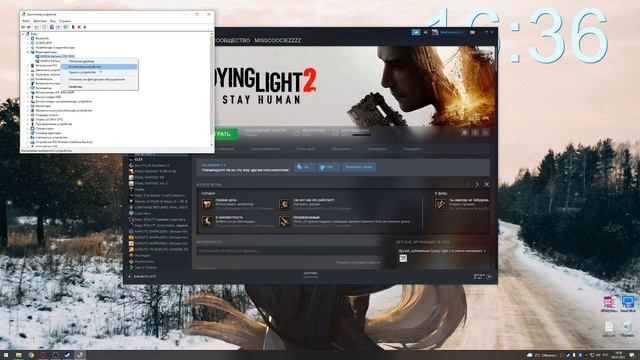Image resolution: width=640 pixels, height=360 pixels.
Task: Click the scan for hardware changes toolbar icon
Action: click(66, 27)
